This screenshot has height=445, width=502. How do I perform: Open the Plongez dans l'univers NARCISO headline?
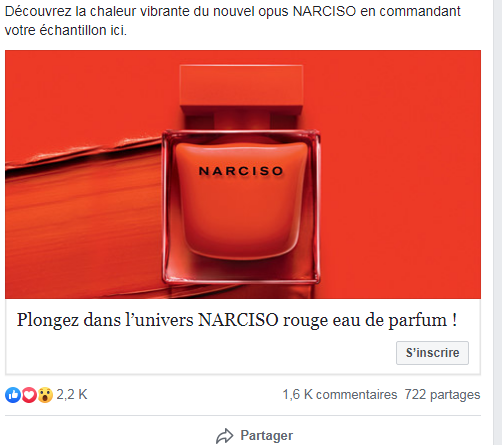click(237, 320)
